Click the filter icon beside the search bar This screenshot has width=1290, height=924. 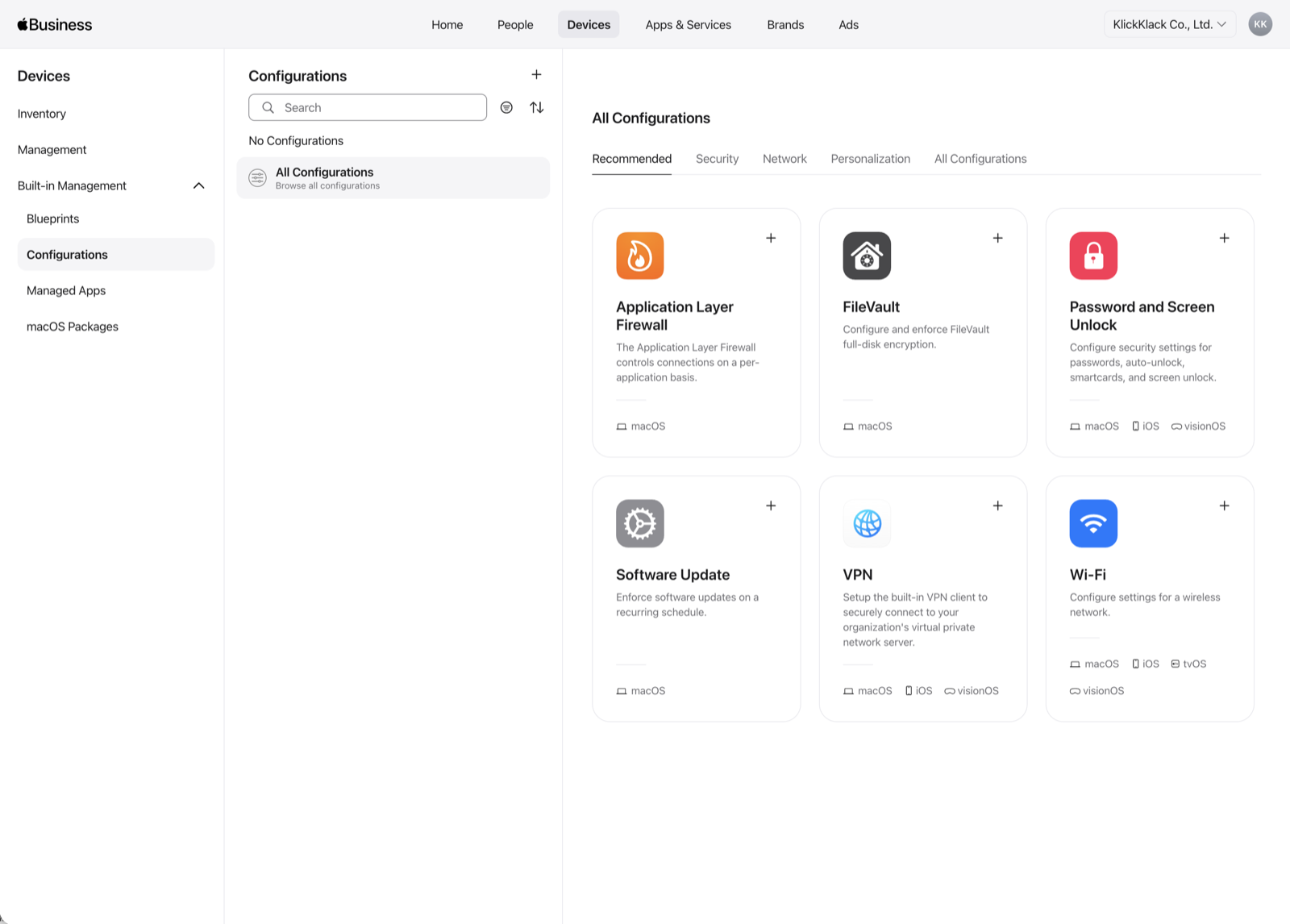[506, 107]
